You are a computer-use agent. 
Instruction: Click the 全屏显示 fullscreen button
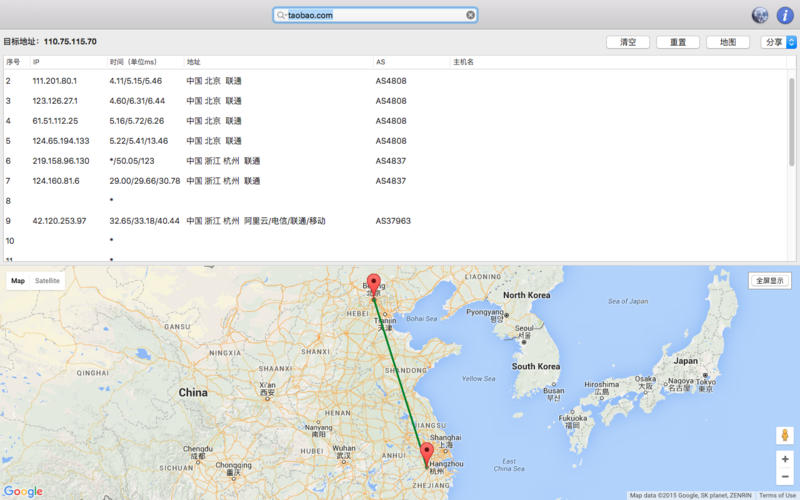point(769,281)
